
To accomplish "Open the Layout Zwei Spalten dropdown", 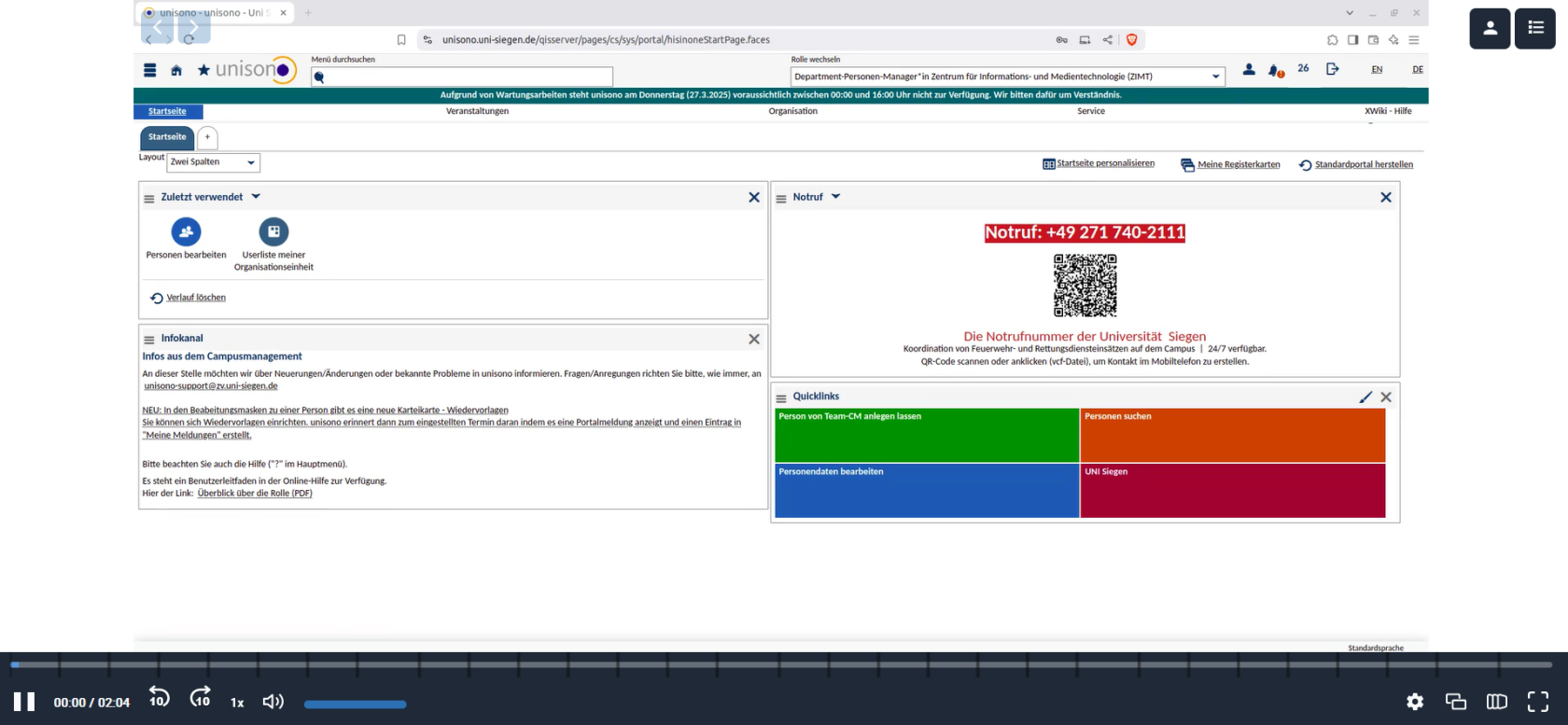I will pos(213,162).
